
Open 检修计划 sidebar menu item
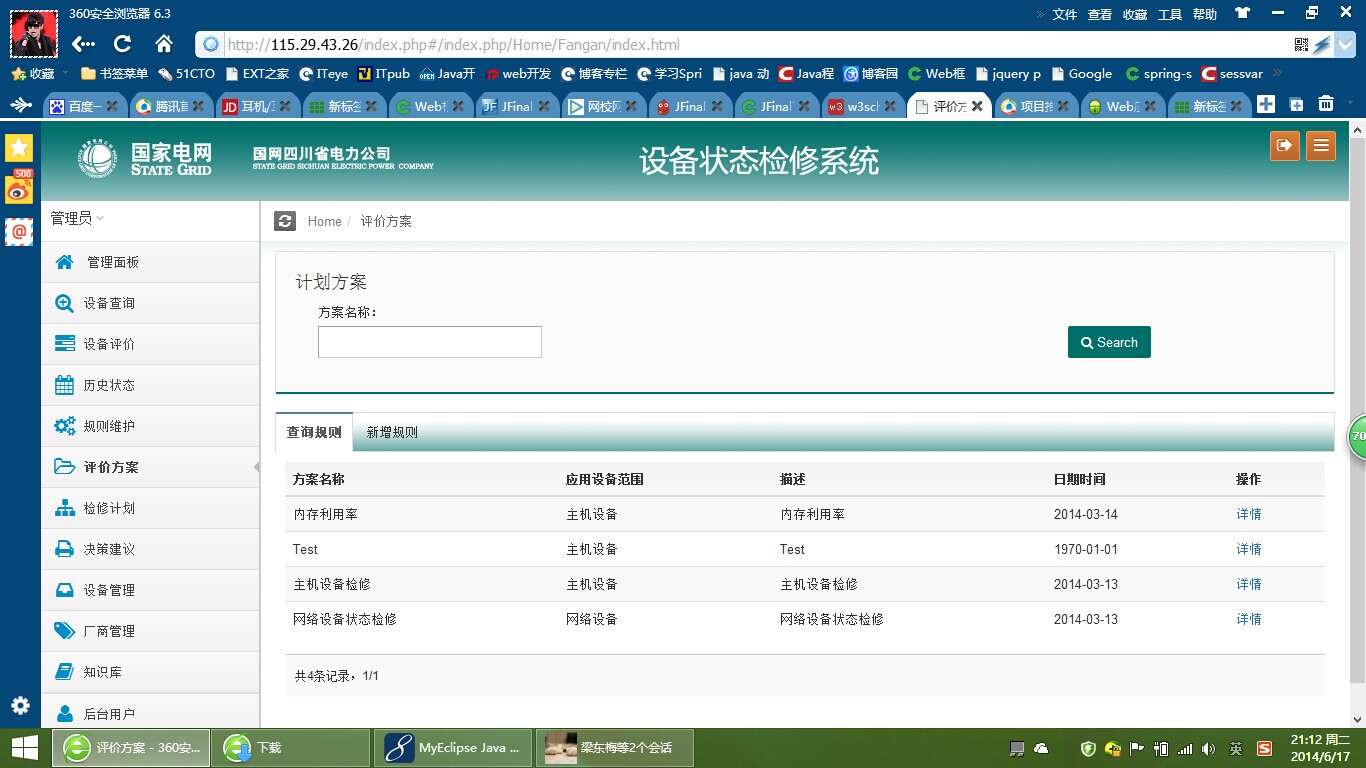(150, 508)
